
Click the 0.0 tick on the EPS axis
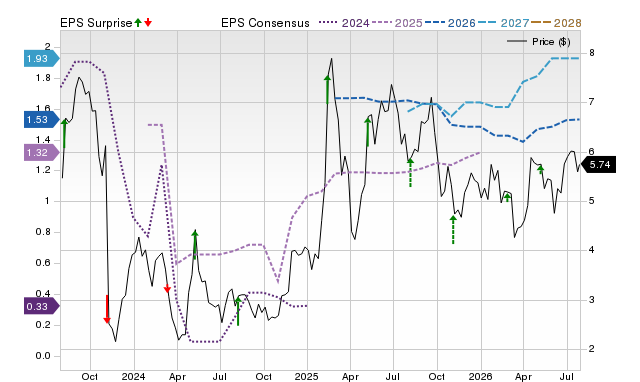pyautogui.click(x=43, y=356)
